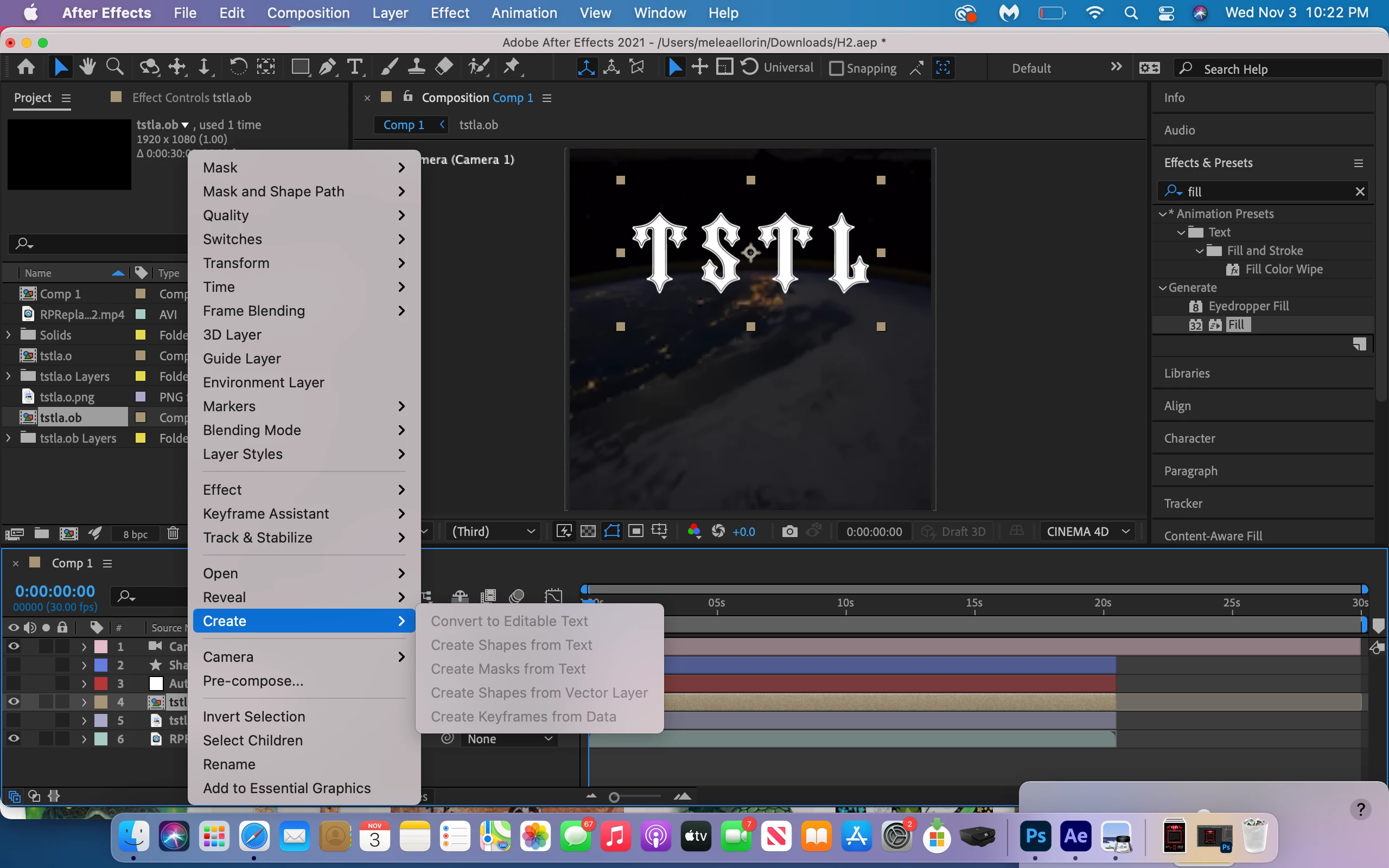This screenshot has width=1389, height=868.
Task: Select the Zoom magnifier tool
Action: pos(115,67)
